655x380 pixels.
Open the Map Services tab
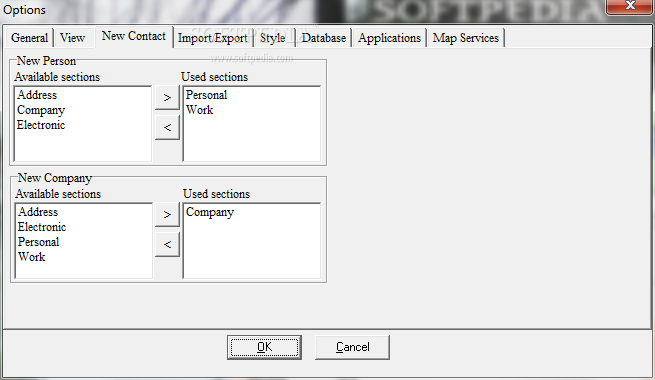pos(465,38)
